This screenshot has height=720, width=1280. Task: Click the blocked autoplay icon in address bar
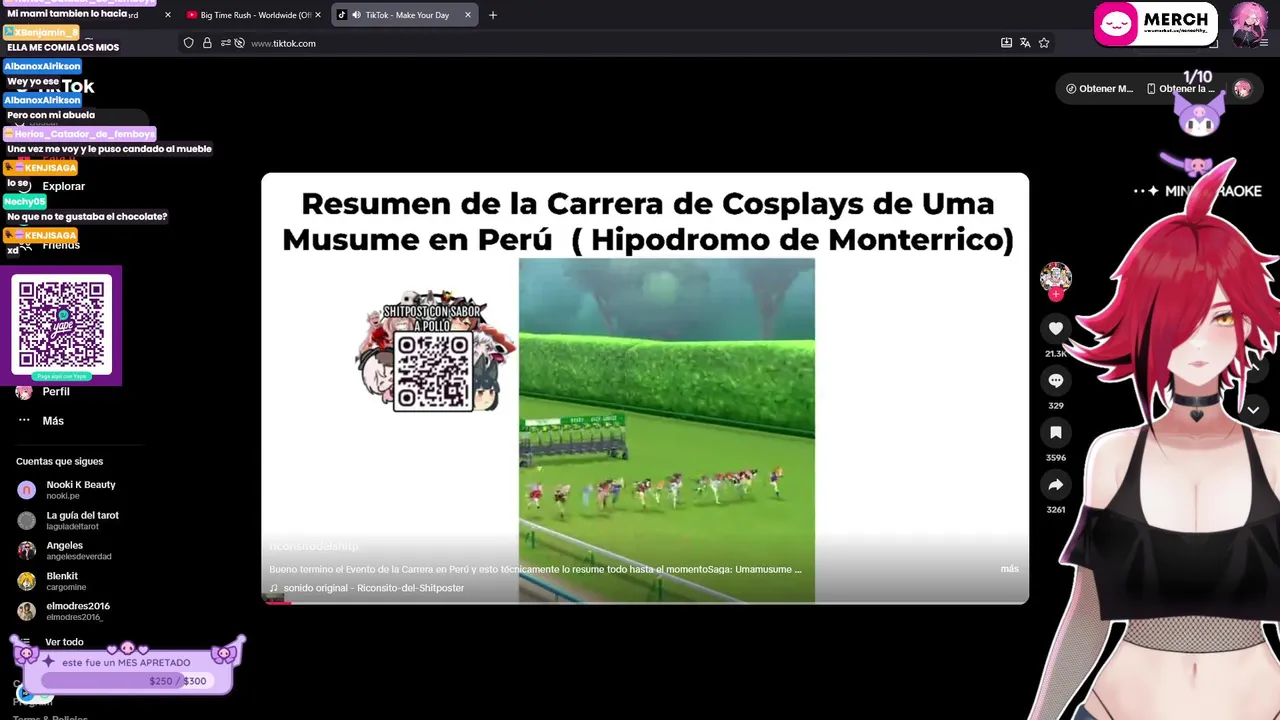click(x=239, y=43)
